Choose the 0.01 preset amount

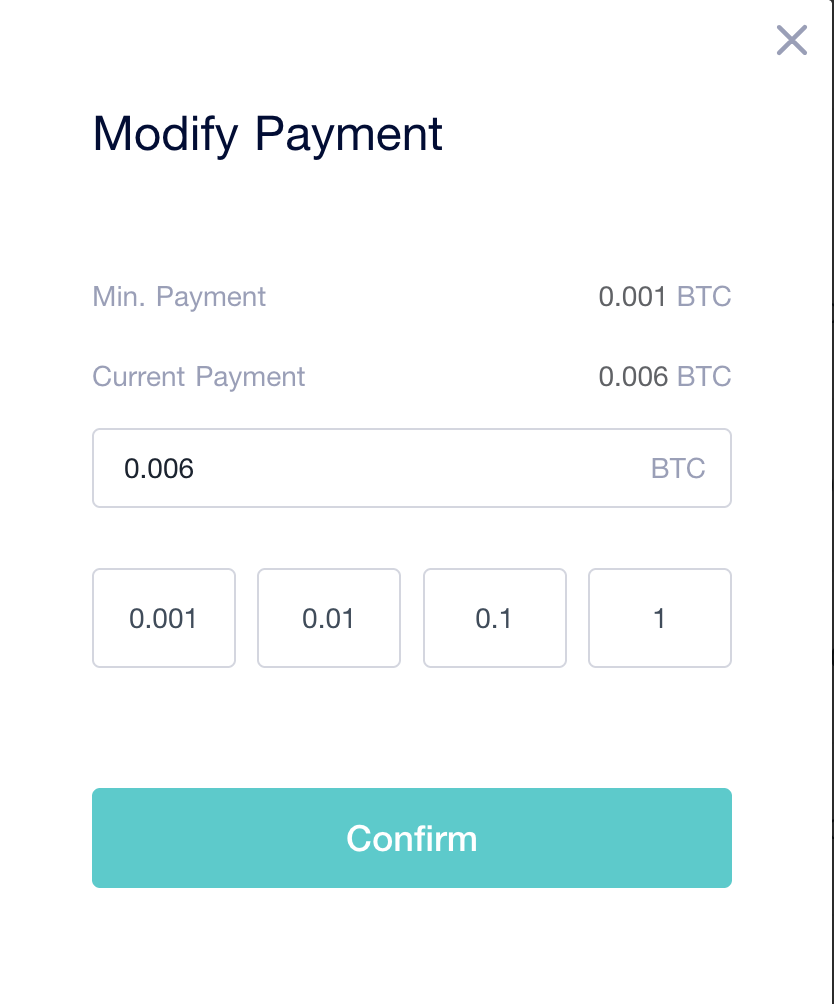329,618
